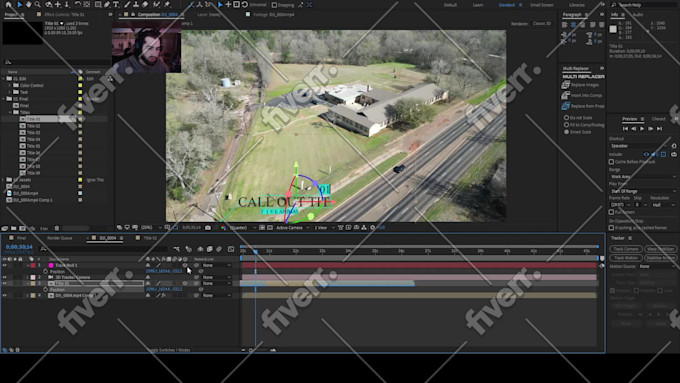Jump to last frame in Preview panel

pos(659,128)
